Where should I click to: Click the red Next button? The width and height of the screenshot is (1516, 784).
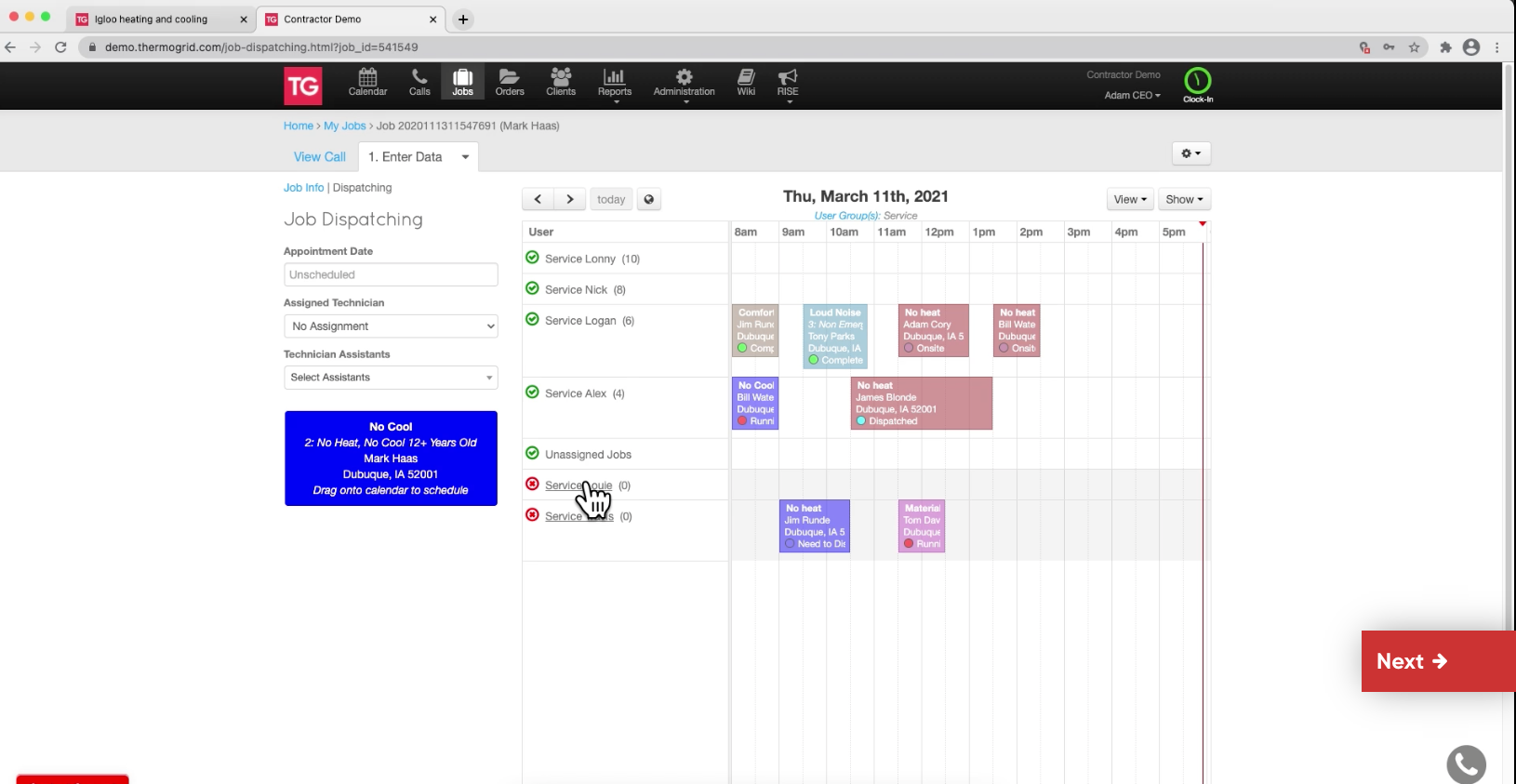coord(1438,661)
